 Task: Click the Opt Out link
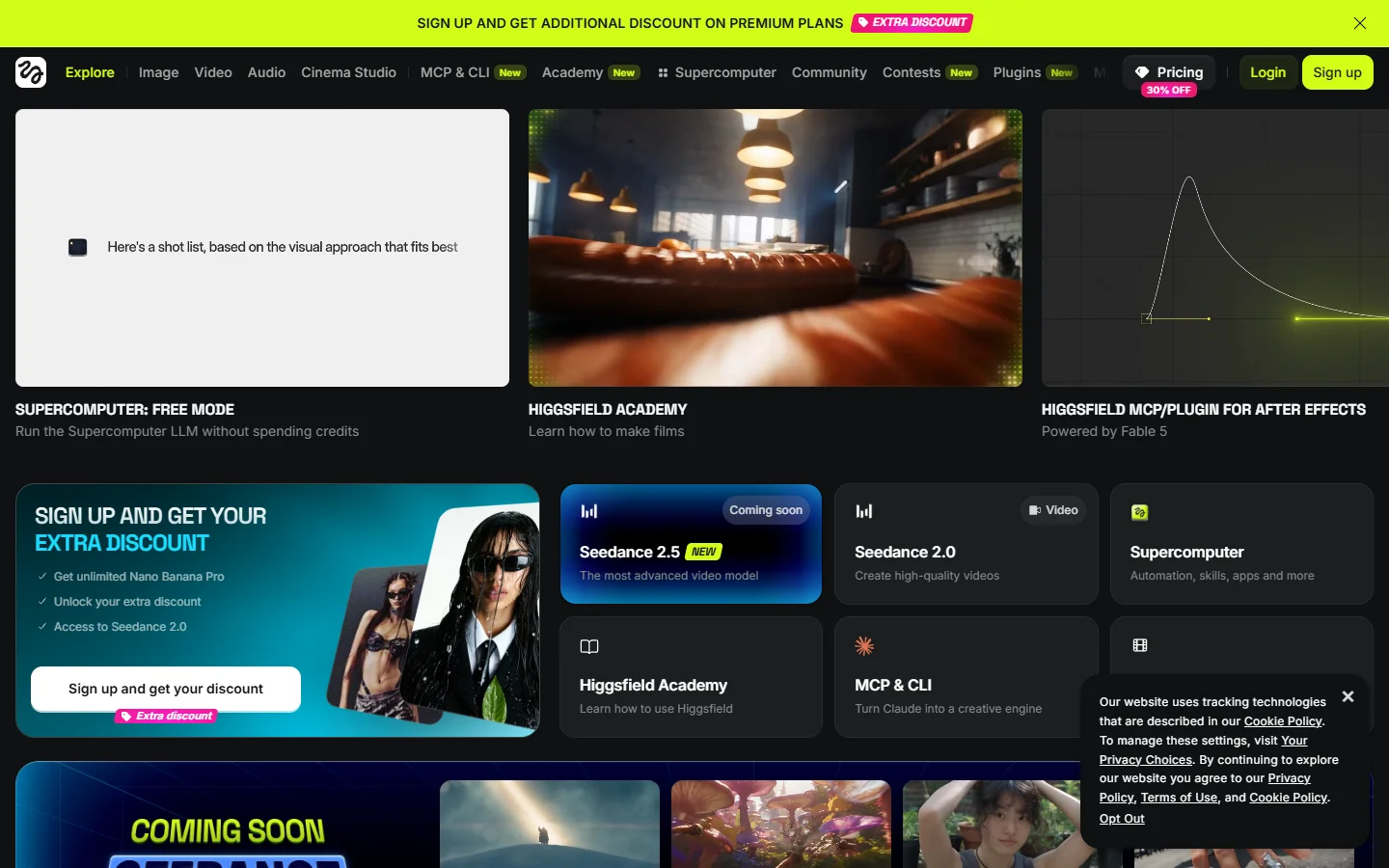pyautogui.click(x=1122, y=819)
